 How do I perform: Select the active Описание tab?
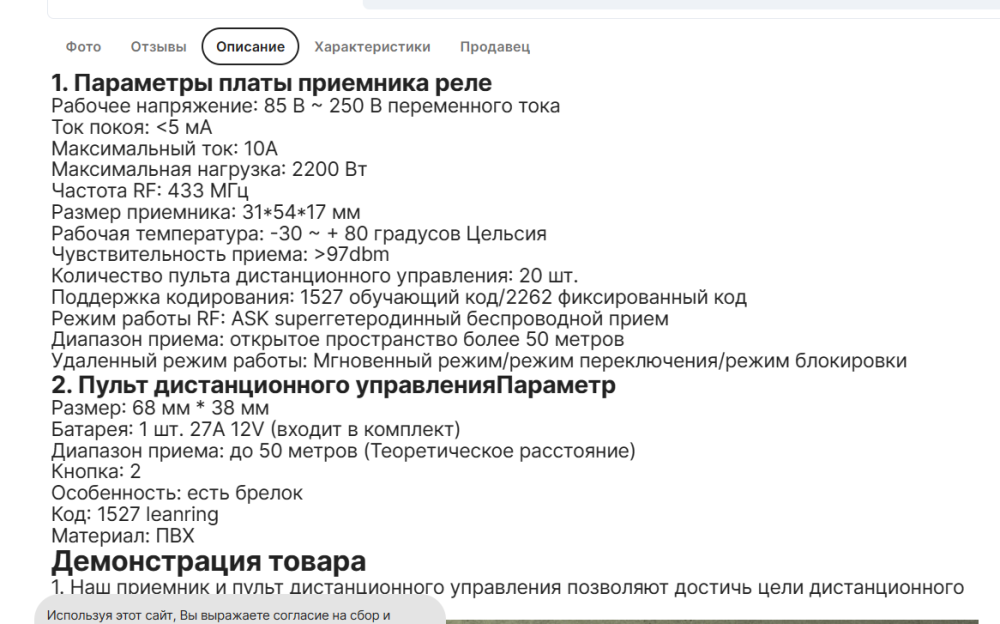(x=248, y=46)
